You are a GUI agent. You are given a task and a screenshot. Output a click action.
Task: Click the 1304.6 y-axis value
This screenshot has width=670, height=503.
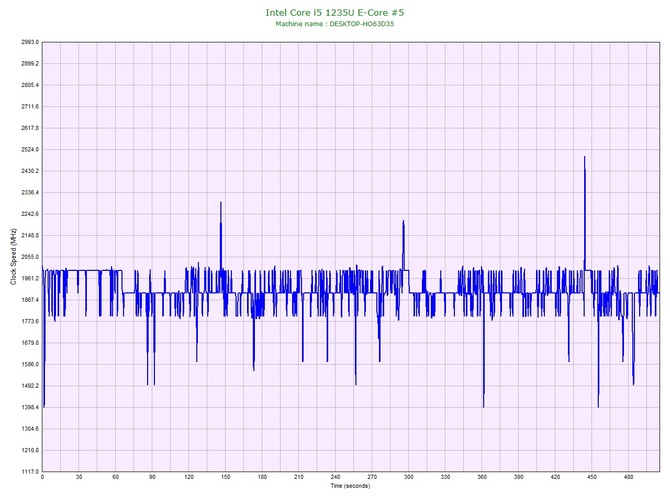point(30,429)
